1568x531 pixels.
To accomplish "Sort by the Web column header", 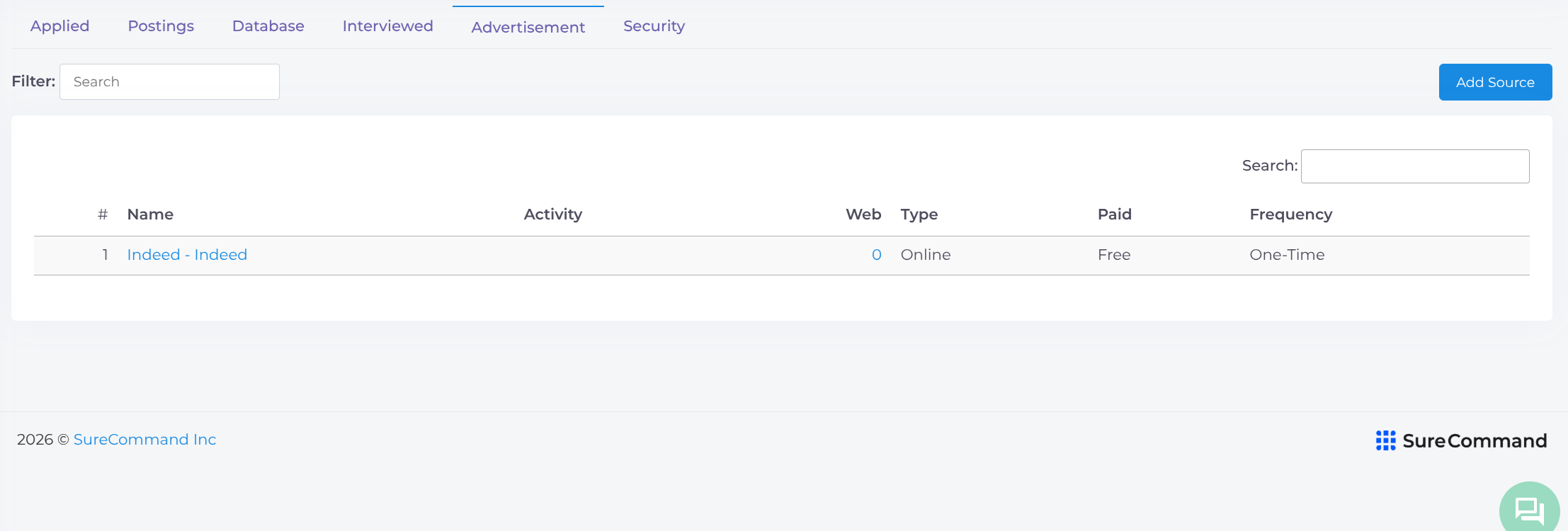I will click(863, 215).
